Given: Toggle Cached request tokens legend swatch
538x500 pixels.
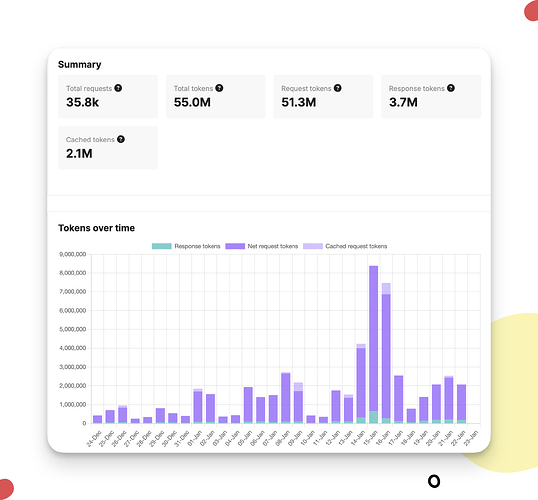Looking at the screenshot, I should 313,246.
